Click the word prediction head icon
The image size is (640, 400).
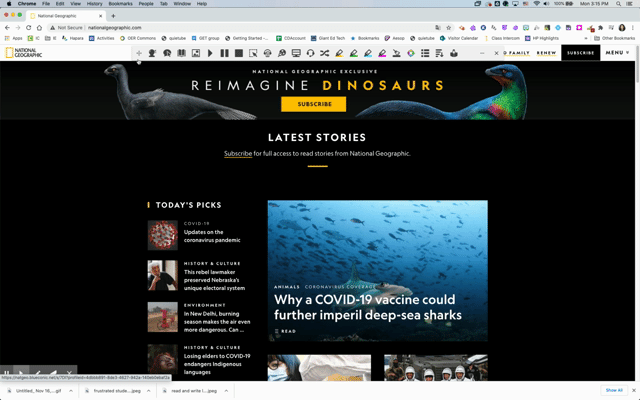coord(152,53)
